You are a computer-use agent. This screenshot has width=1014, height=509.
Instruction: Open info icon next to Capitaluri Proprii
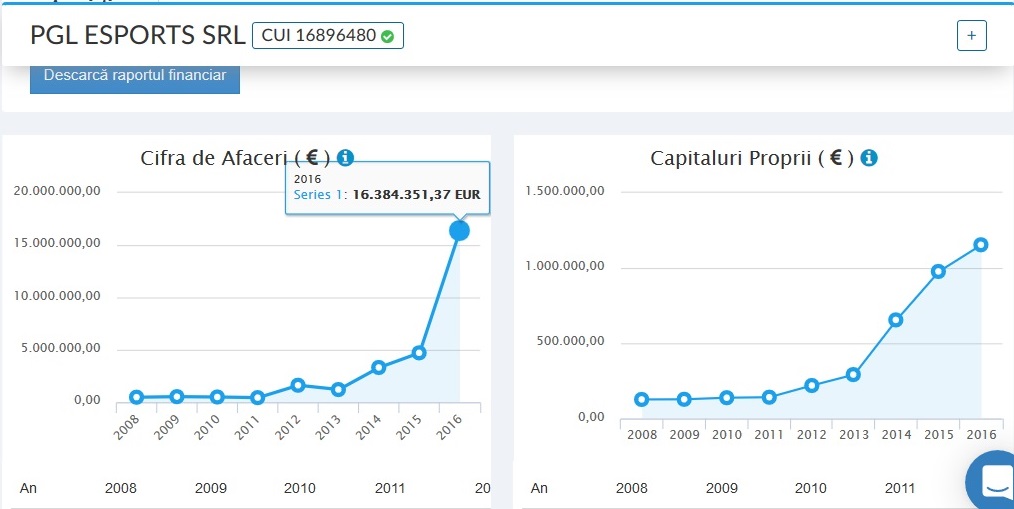point(869,157)
